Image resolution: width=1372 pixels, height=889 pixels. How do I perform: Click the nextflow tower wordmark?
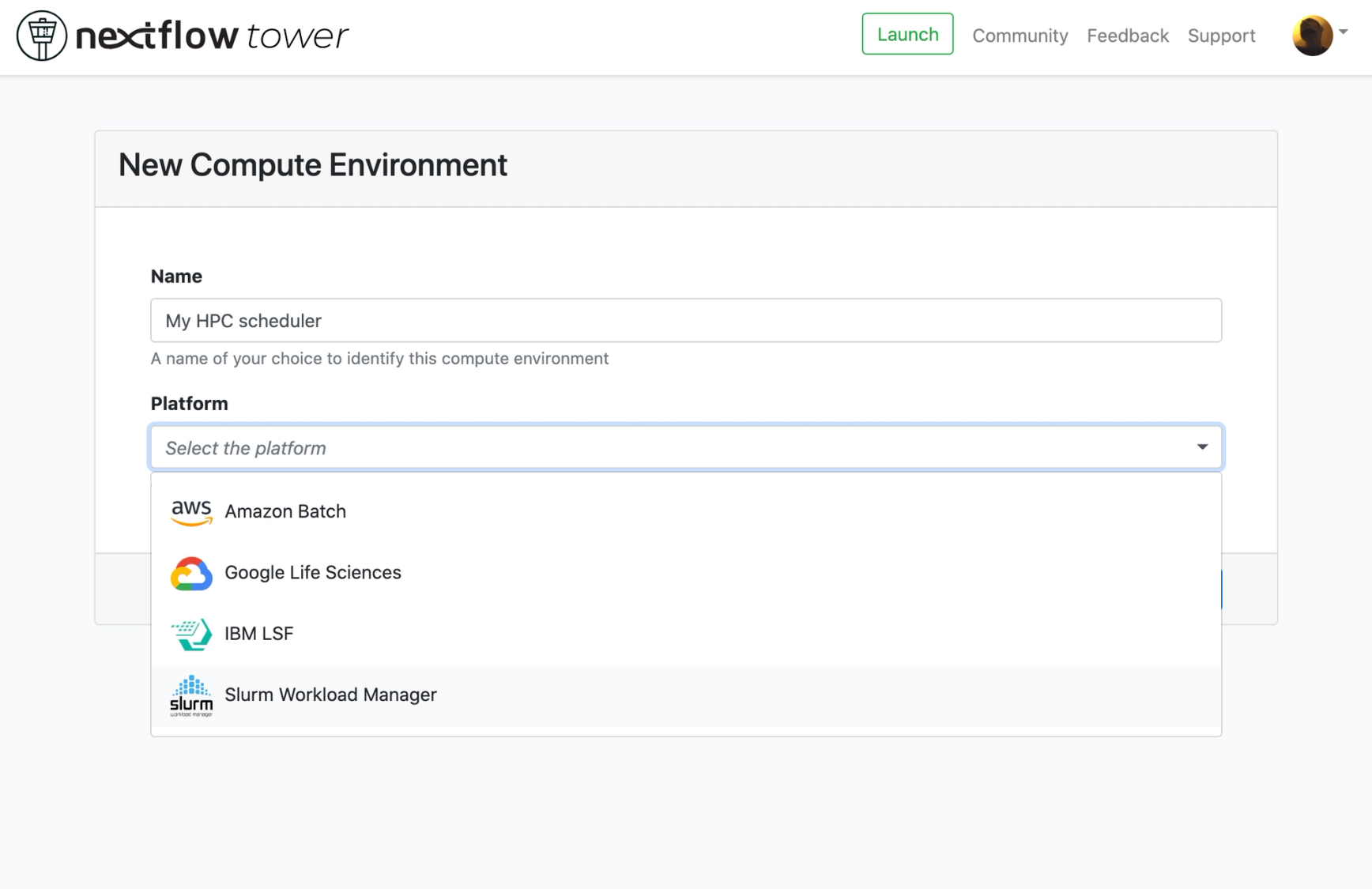click(x=212, y=36)
